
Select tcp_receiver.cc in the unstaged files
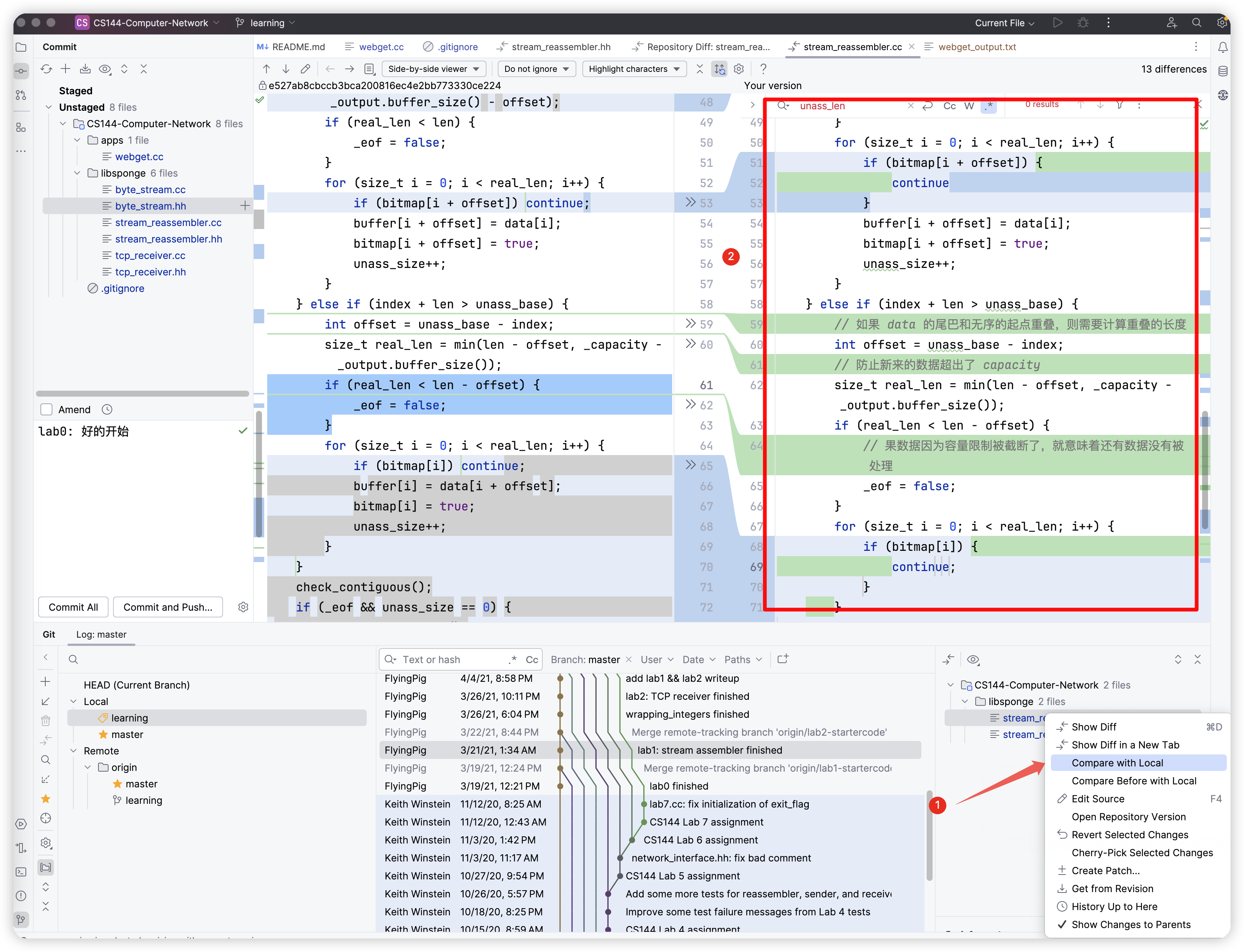pyautogui.click(x=150, y=256)
